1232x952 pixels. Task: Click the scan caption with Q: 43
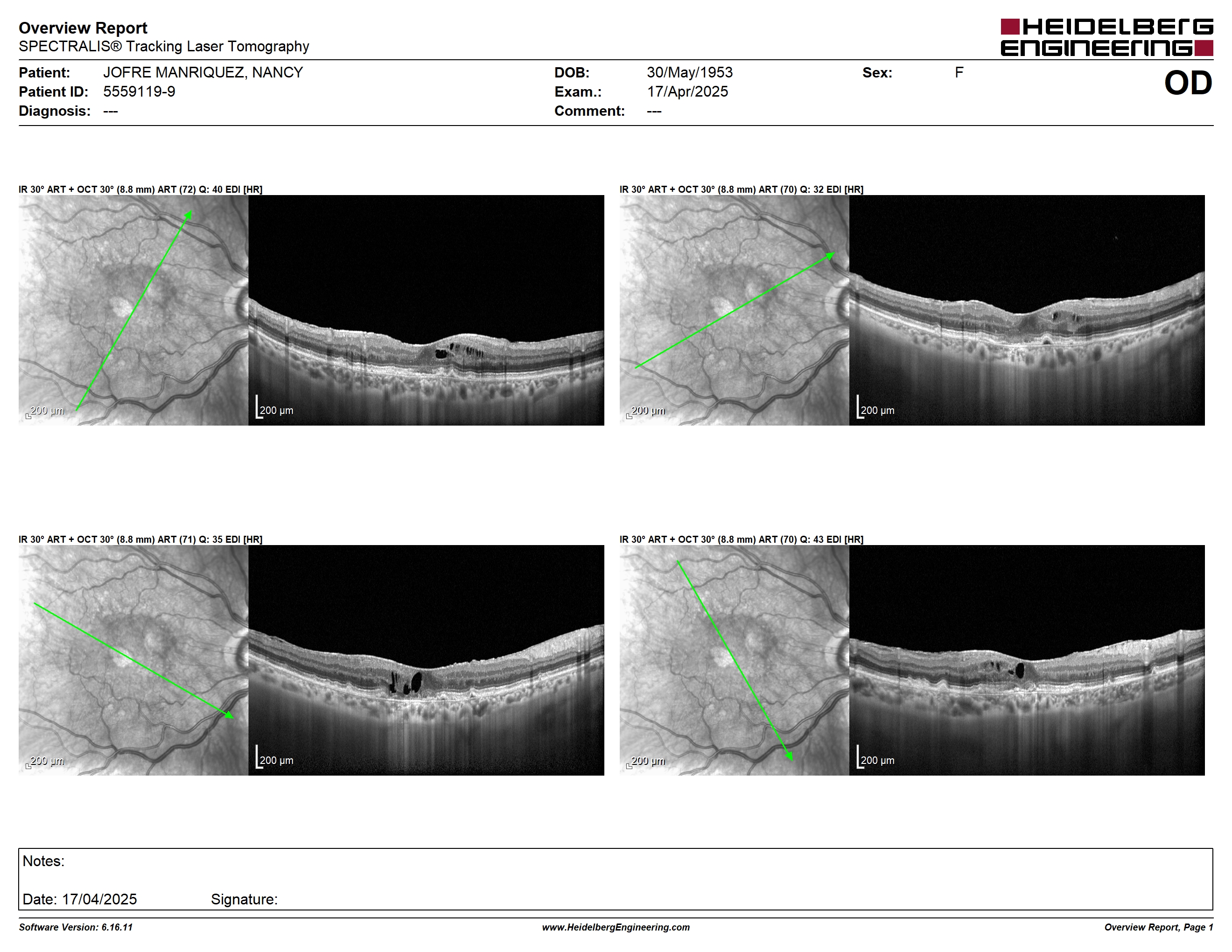pos(741,539)
